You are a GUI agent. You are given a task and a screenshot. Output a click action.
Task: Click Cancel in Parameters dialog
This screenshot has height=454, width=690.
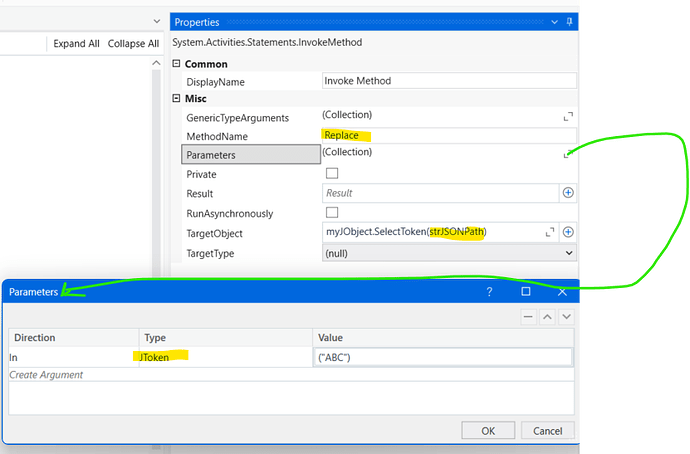point(547,431)
